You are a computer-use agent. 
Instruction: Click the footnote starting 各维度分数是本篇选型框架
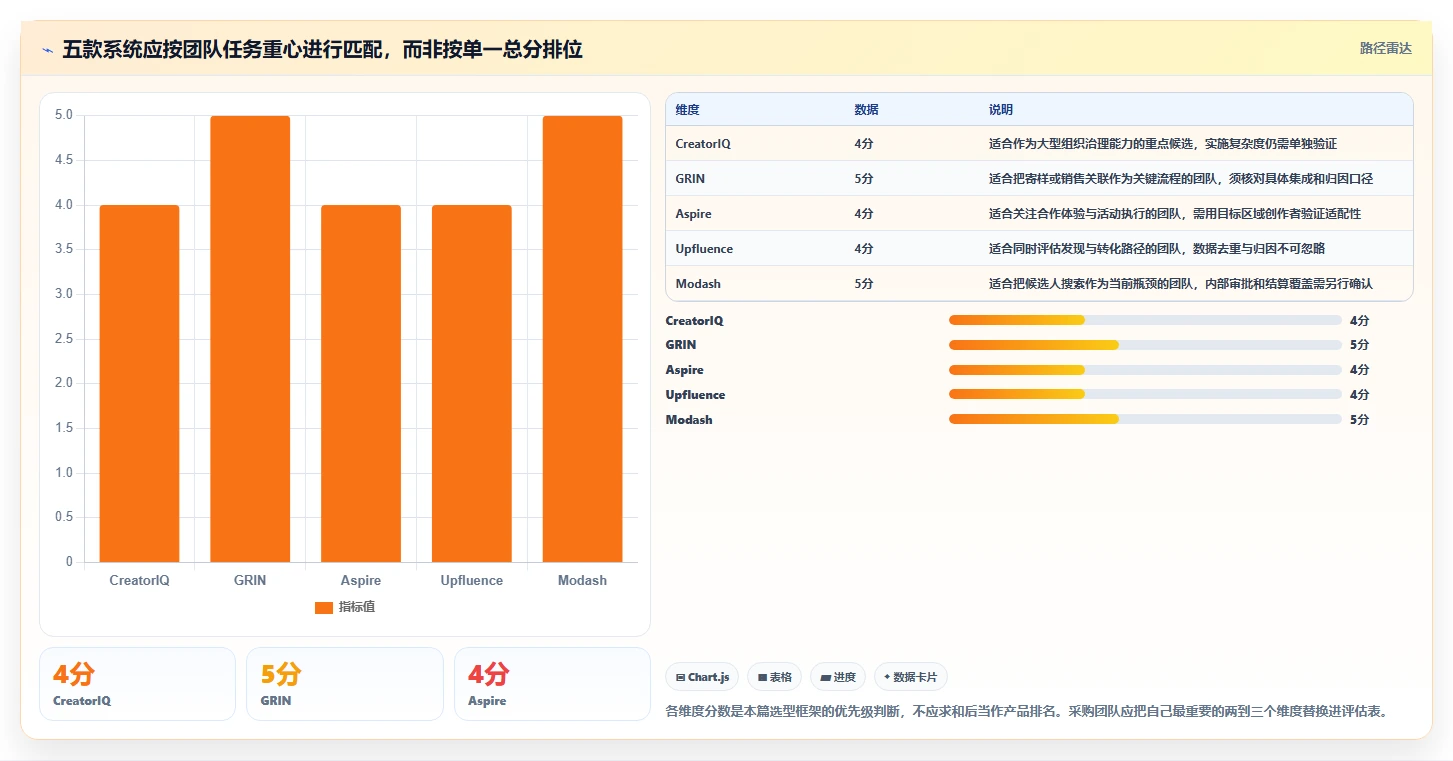pyautogui.click(x=1028, y=712)
